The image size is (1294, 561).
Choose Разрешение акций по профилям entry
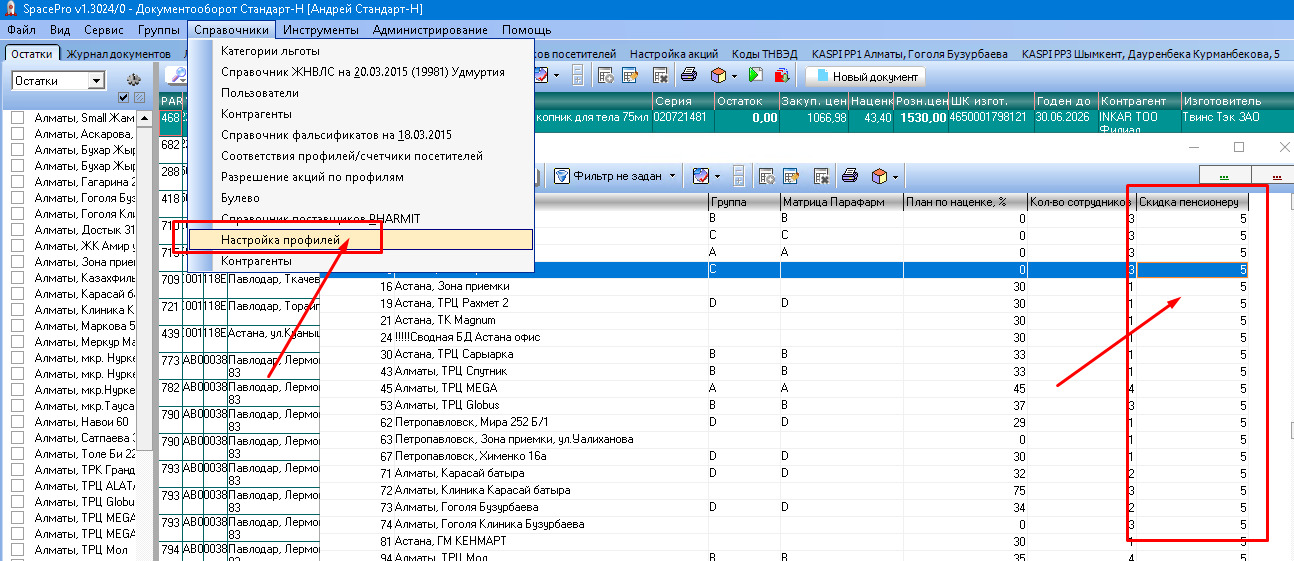[x=361, y=177]
